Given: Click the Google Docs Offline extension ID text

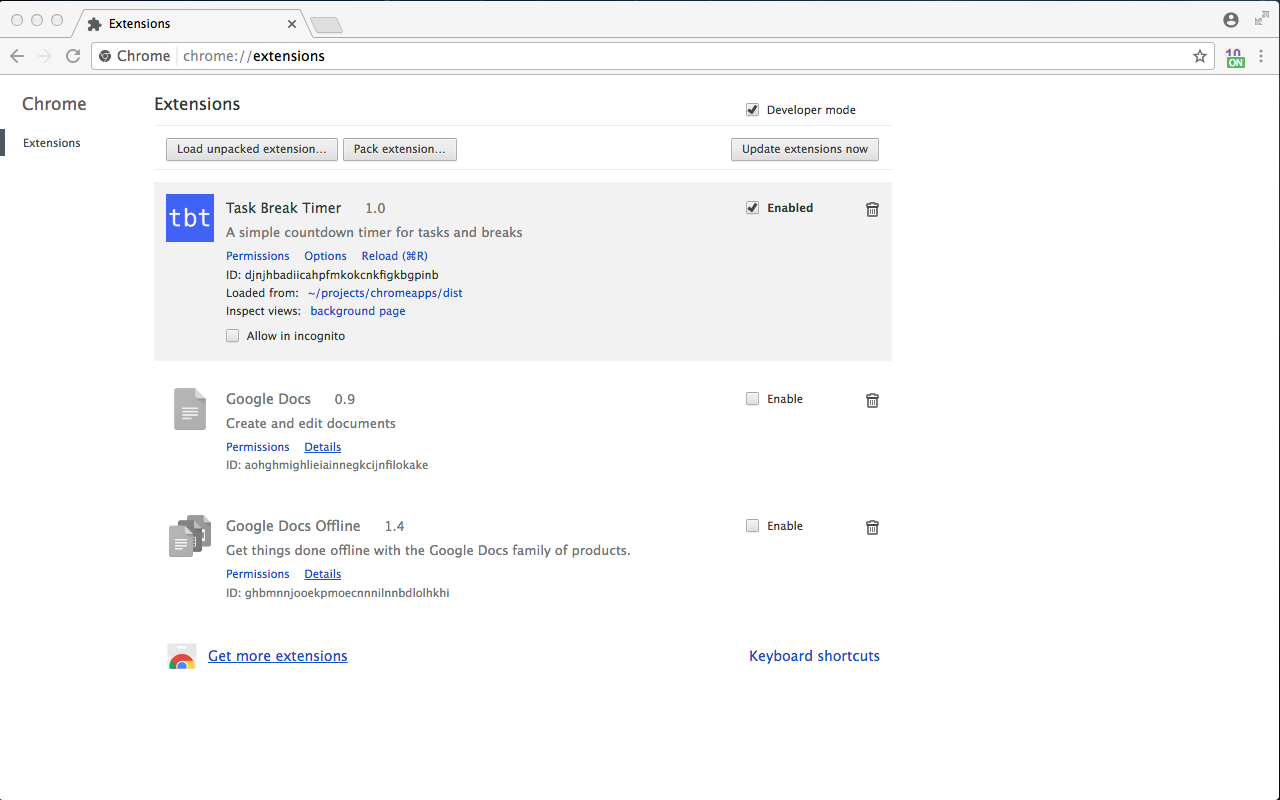Looking at the screenshot, I should pyautogui.click(x=338, y=593).
